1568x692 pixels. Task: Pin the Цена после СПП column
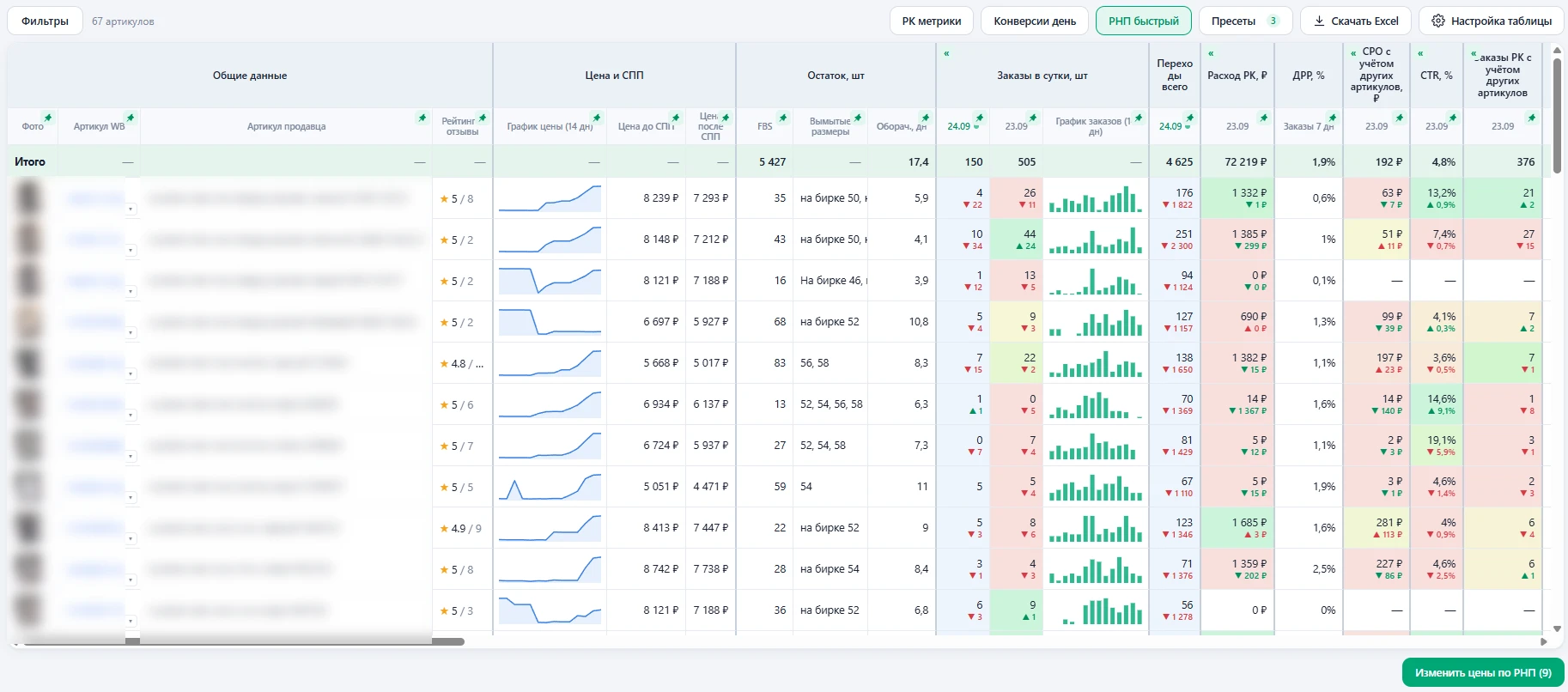(x=726, y=118)
